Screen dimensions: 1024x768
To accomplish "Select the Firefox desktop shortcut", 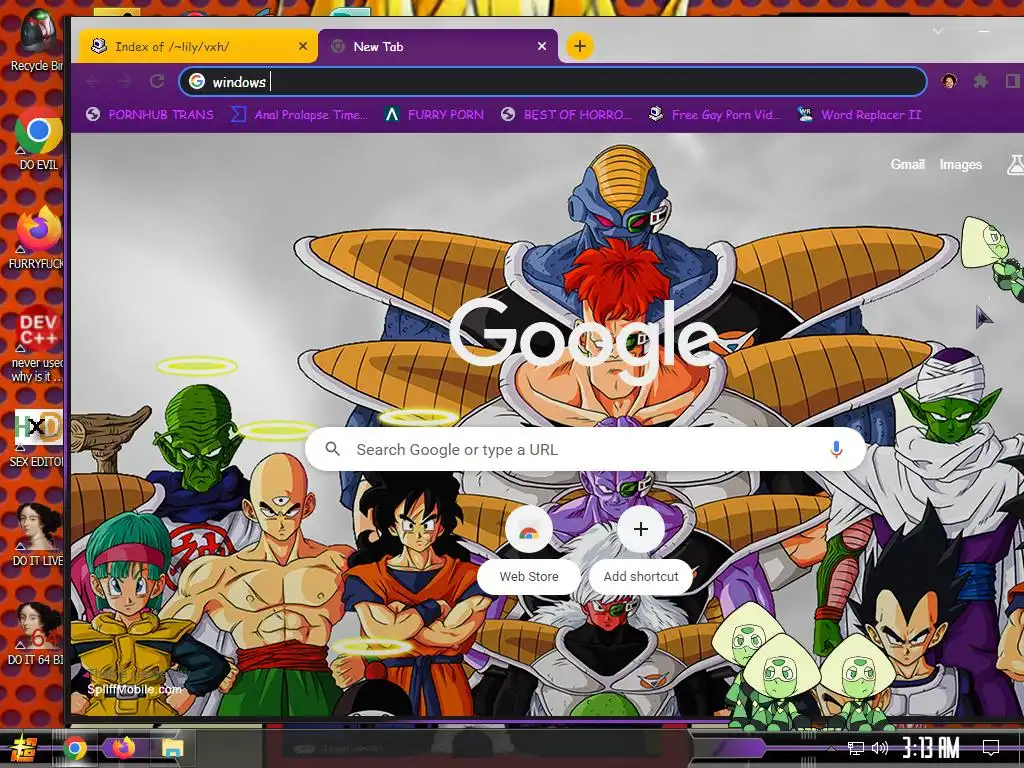I will coord(37,238).
